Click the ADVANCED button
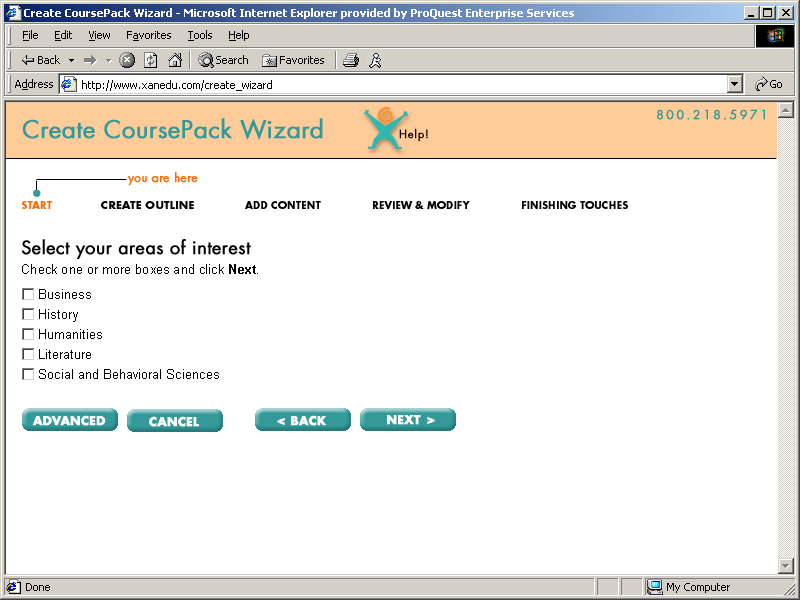Screen dimensions: 800x600 (69, 421)
